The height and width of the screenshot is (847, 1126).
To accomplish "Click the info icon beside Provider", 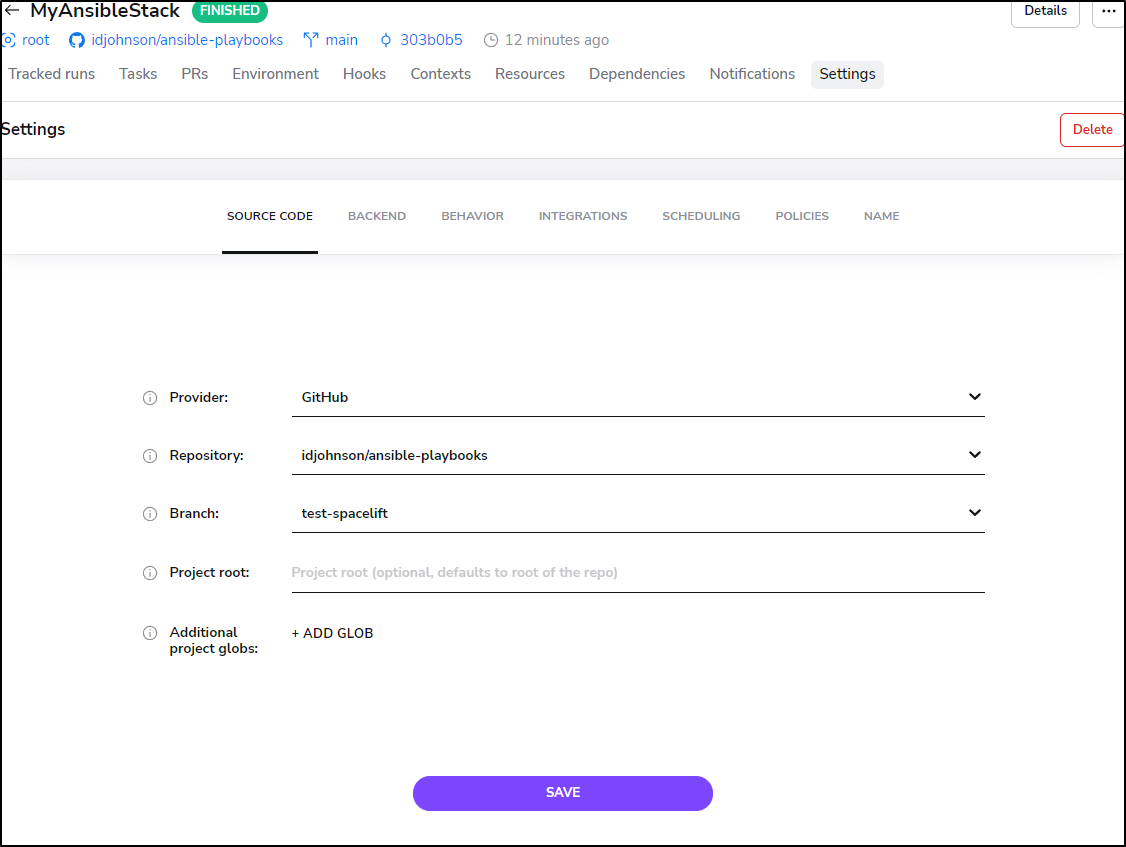I will (x=150, y=398).
